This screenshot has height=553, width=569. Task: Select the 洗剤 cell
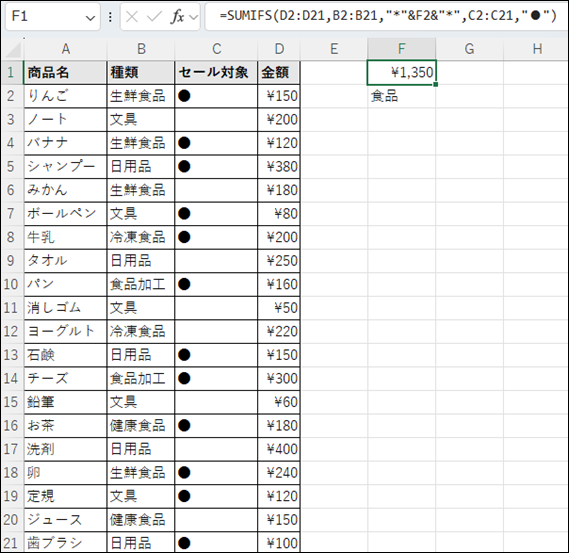[65, 449]
